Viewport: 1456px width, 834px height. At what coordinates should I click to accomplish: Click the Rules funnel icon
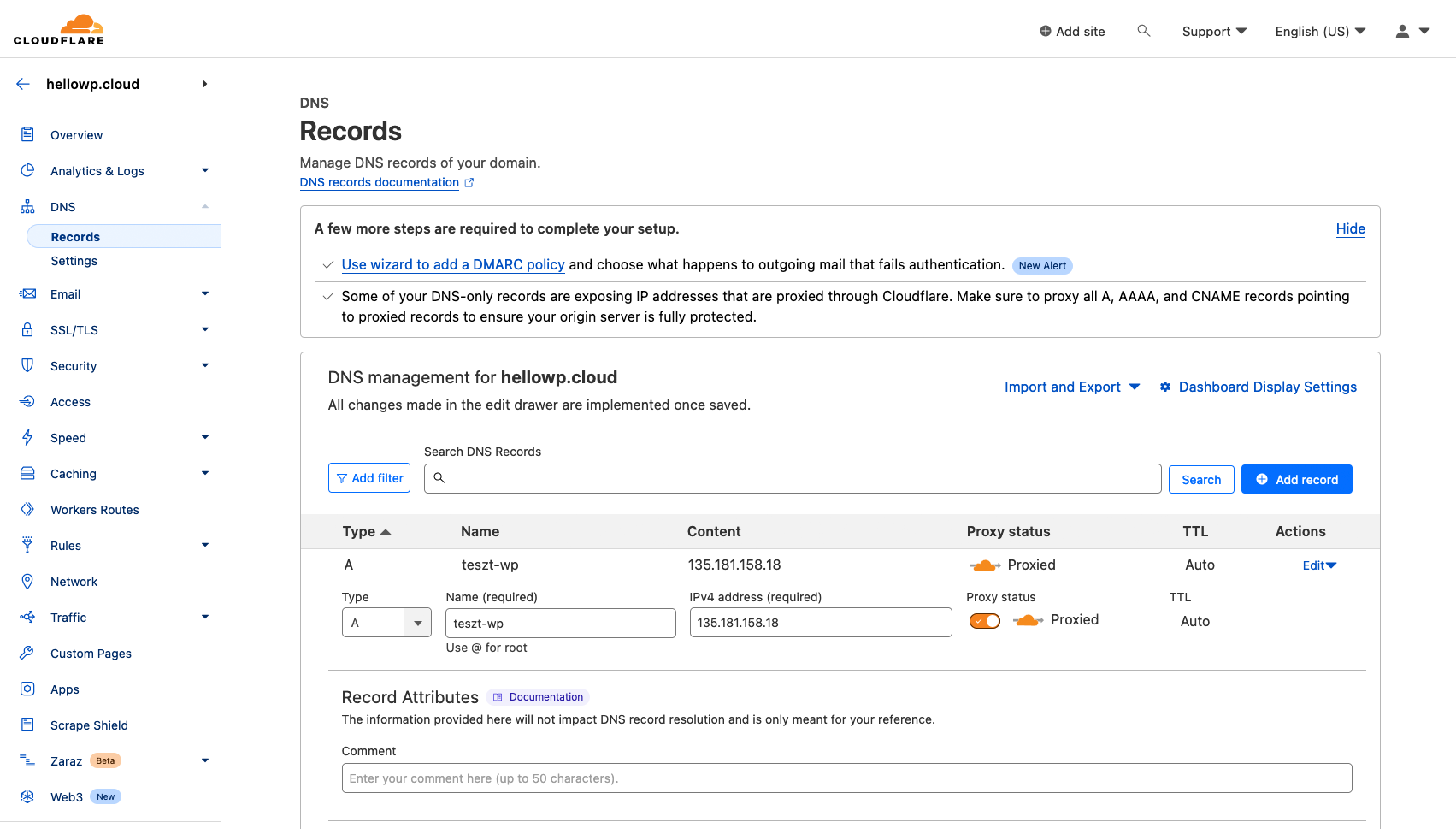27,545
